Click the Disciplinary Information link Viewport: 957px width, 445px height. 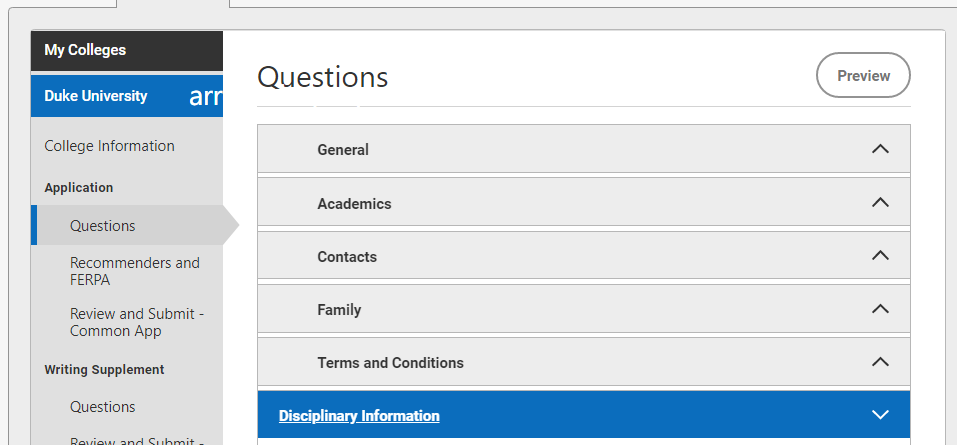(x=359, y=416)
